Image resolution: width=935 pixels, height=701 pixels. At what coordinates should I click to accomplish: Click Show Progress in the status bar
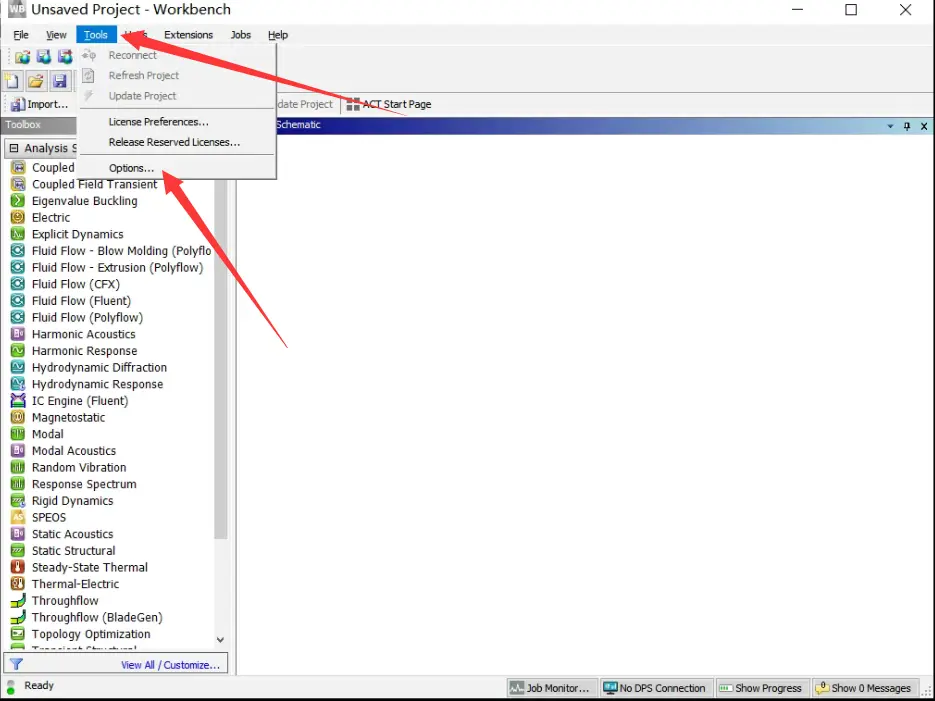pyautogui.click(x=761, y=688)
